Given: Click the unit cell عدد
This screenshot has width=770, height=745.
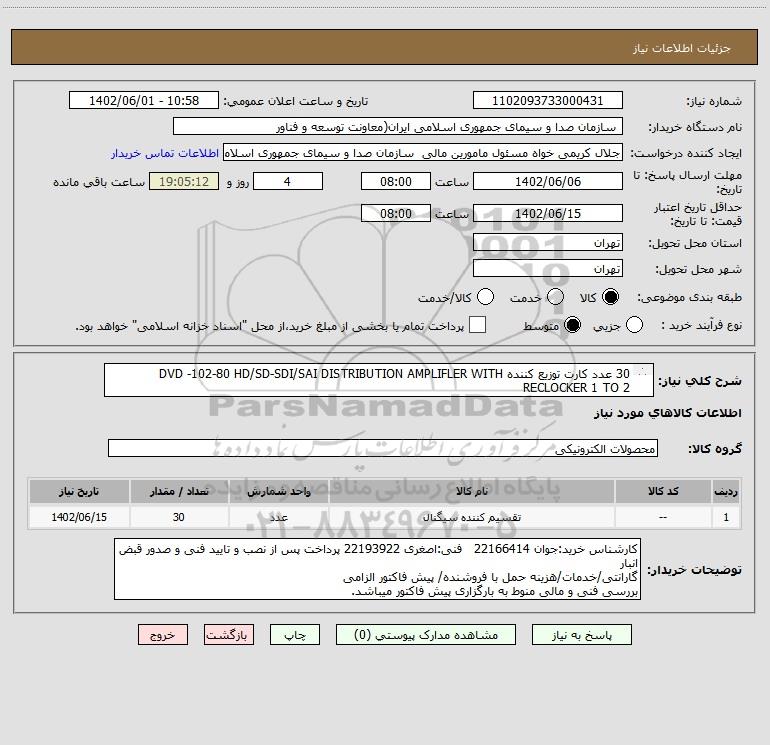Looking at the screenshot, I should 279,517.
